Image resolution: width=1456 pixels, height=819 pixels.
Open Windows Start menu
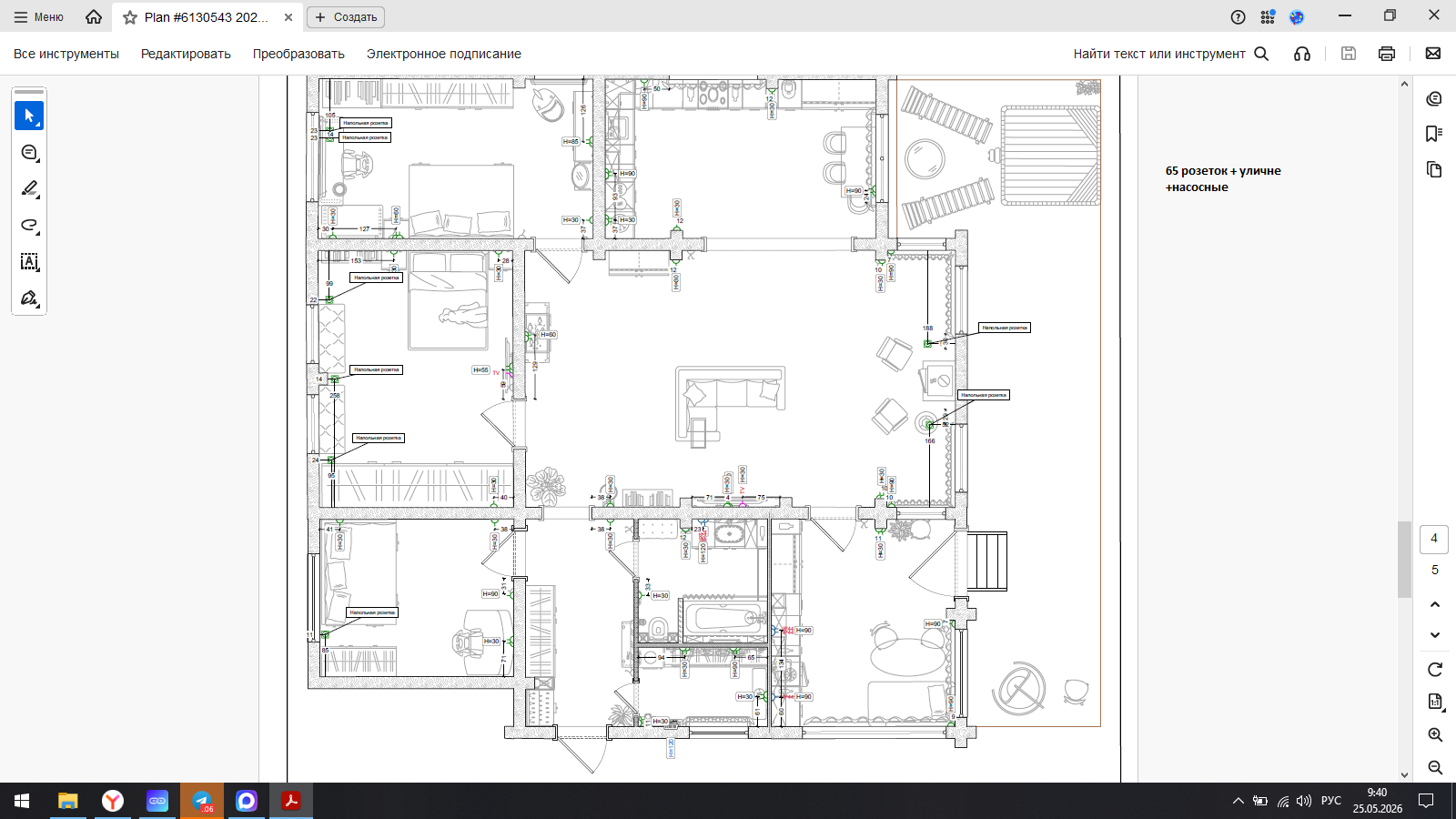click(22, 801)
